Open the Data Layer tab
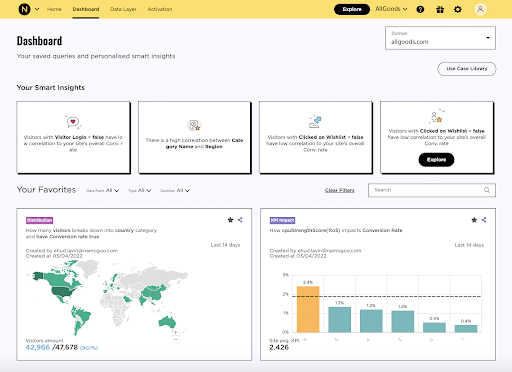This screenshot has height=372, width=512. tap(123, 9)
